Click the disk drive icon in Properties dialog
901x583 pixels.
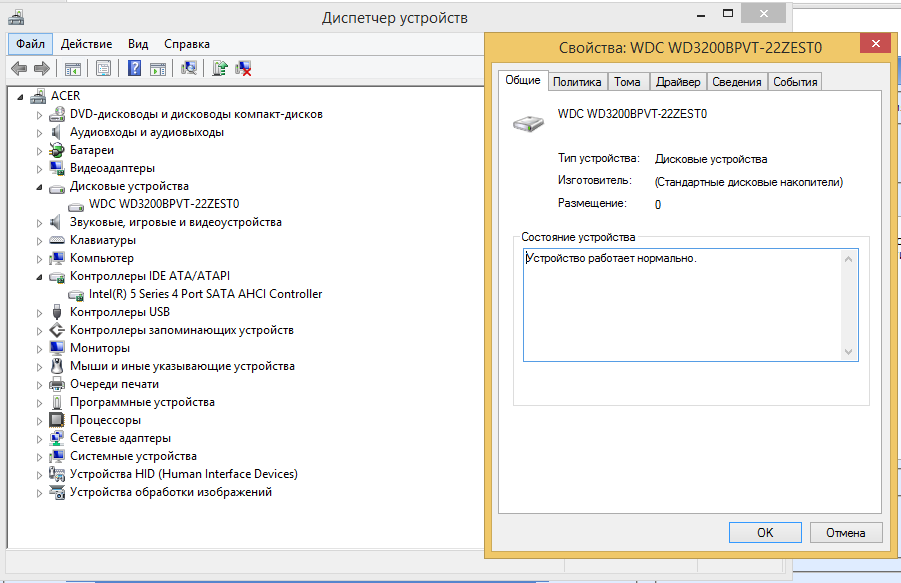click(529, 123)
